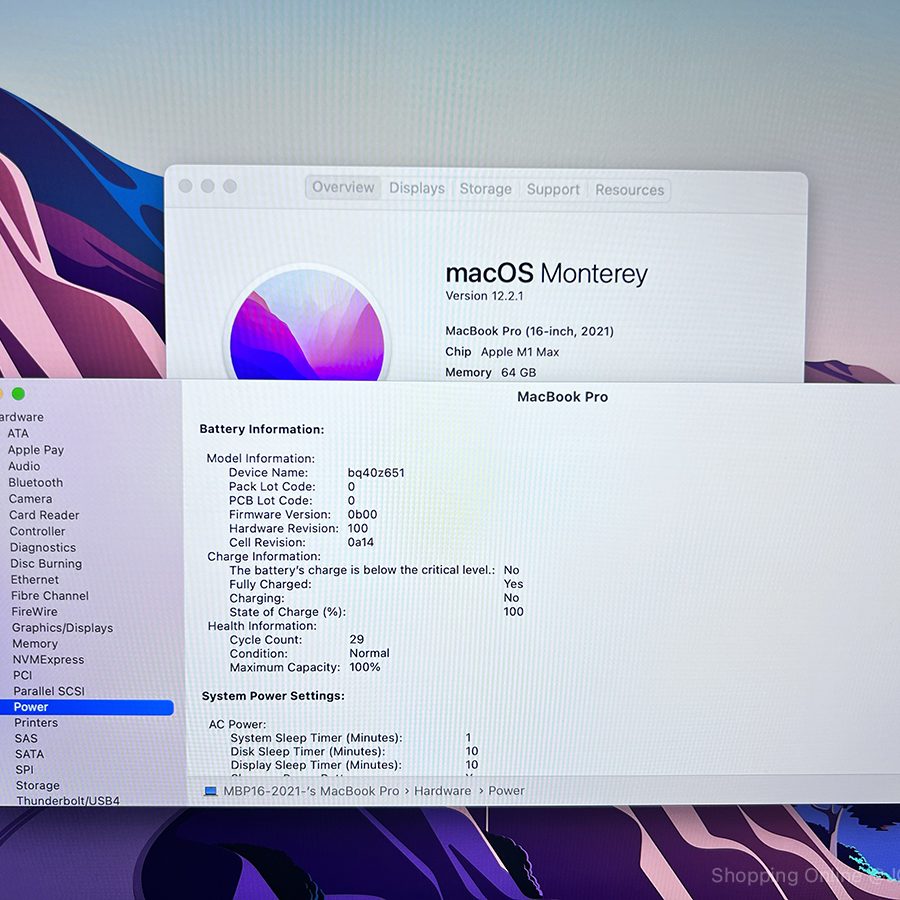The image size is (900, 900).
Task: Click the "Yes" value beside Fully Charged
Action: click(x=513, y=584)
